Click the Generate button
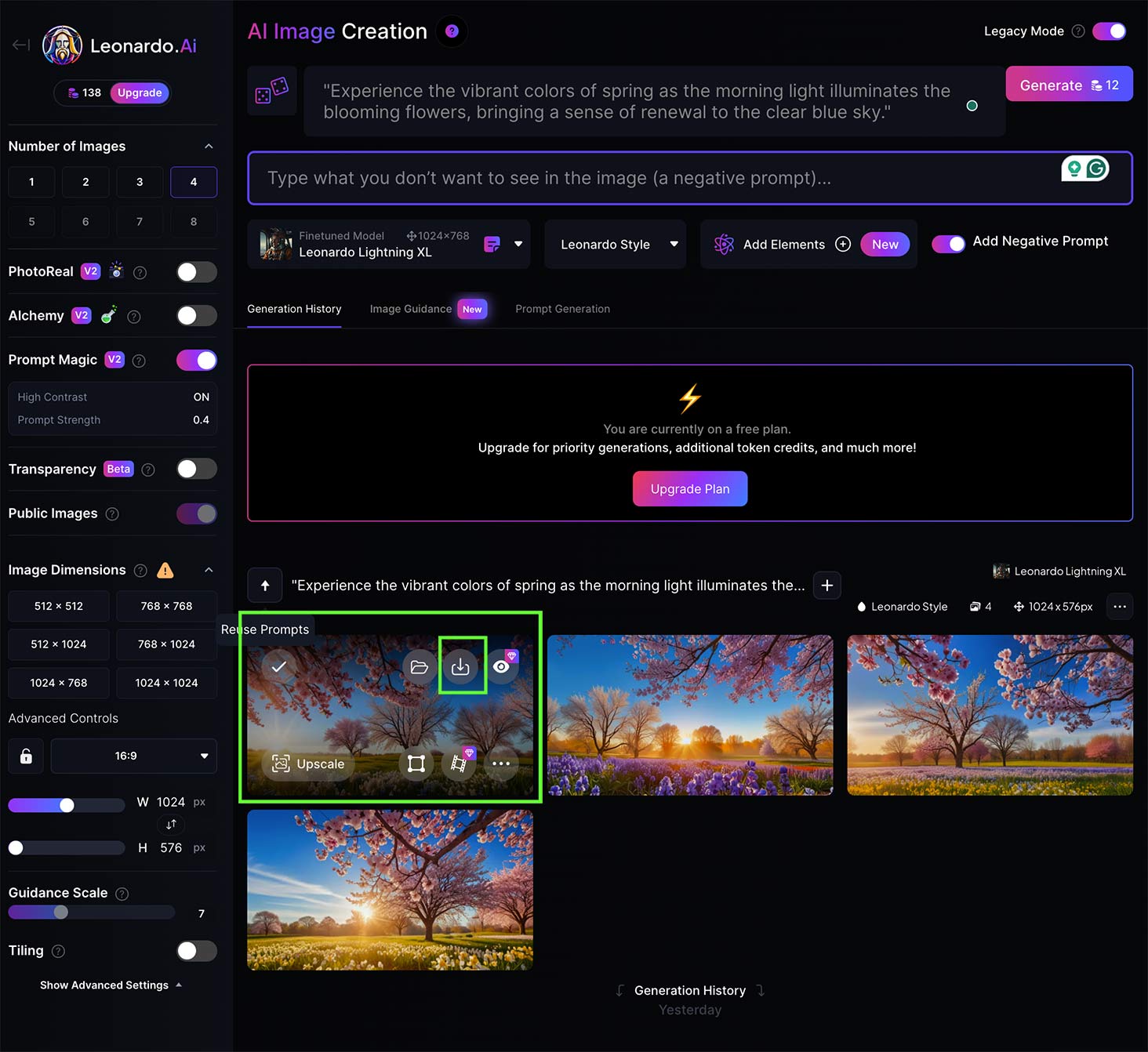1148x1052 pixels. 1069,84
